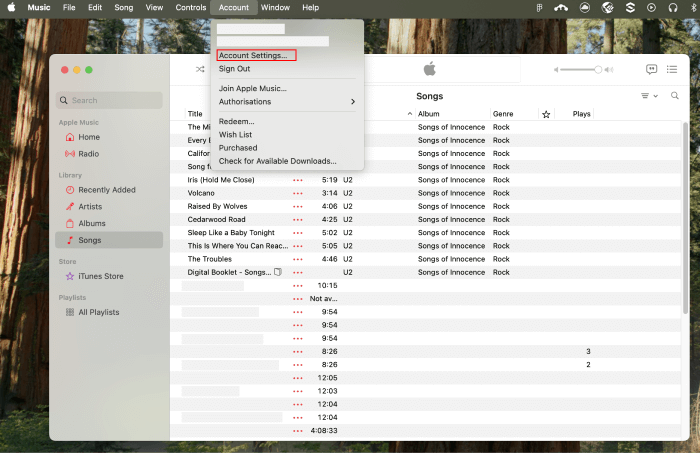Select the song This Is Where You Can Reac…
The height and width of the screenshot is (453, 700).
(x=238, y=246)
